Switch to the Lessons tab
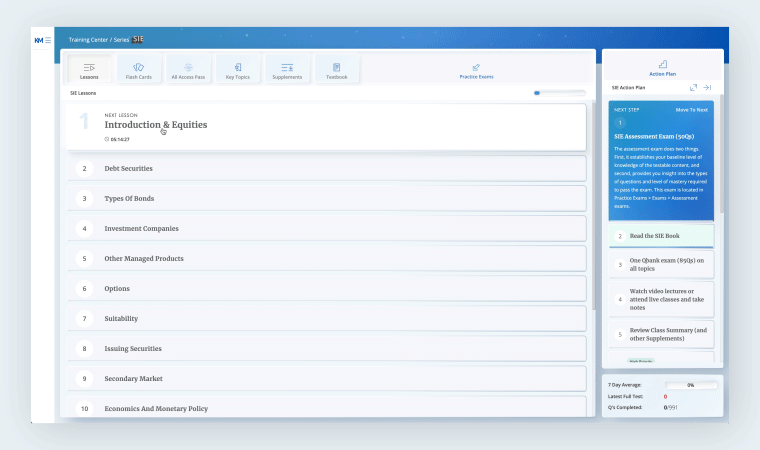This screenshot has height=450, width=760. tap(89, 70)
